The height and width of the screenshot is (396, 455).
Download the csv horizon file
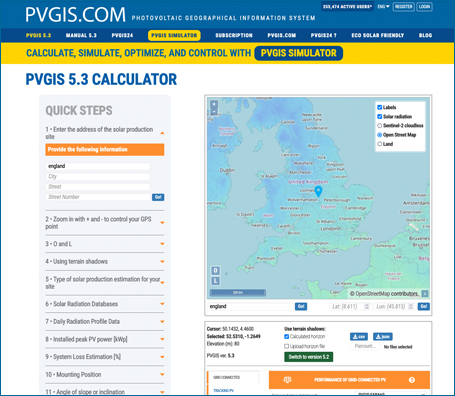359,337
